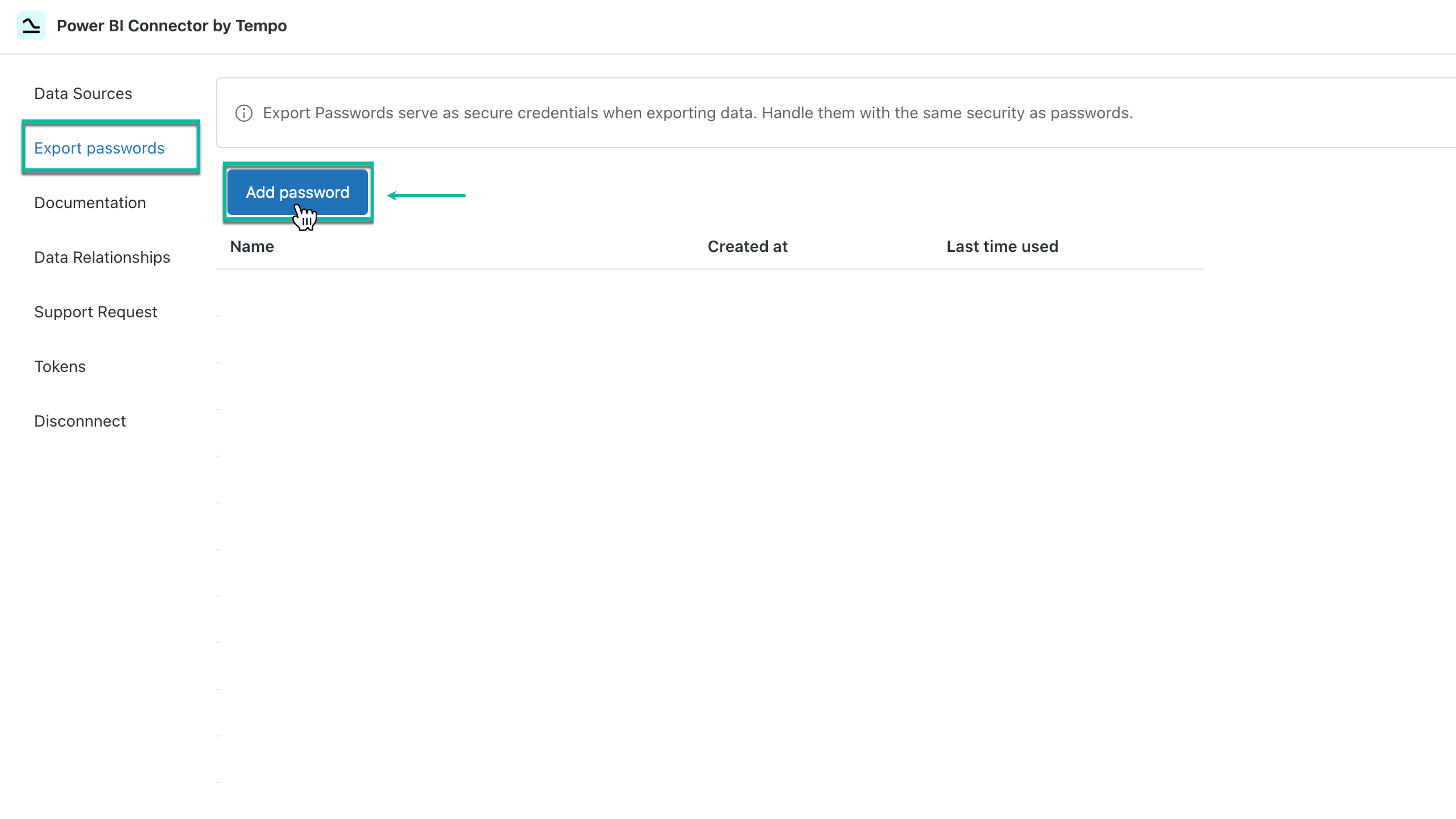Screen dimensions: 1456x819
Task: Click the cursor-highlighted Add password control
Action: [x=298, y=192]
